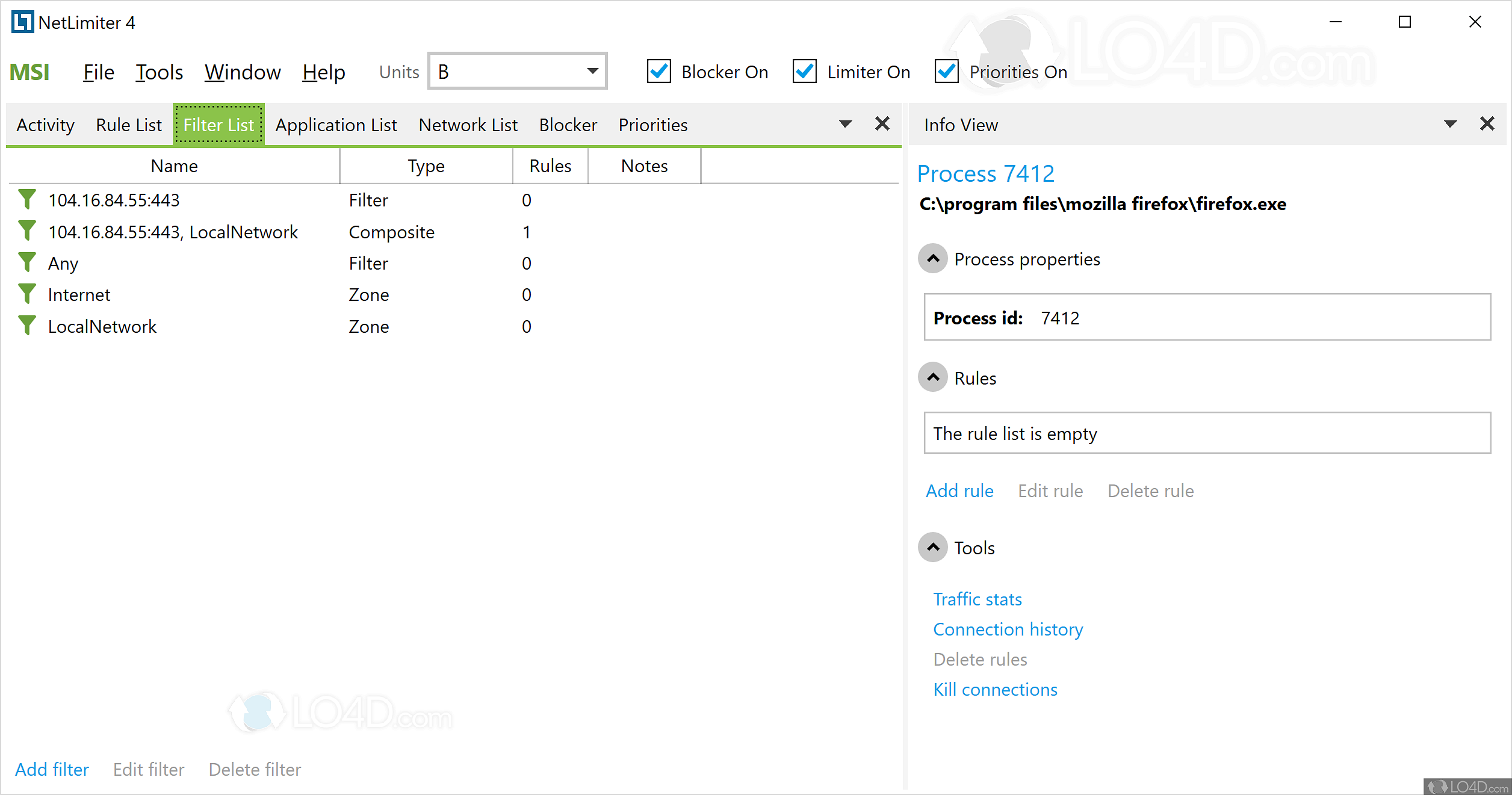Uncheck Limiter On
Image resolution: width=1512 pixels, height=795 pixels.
pos(805,71)
